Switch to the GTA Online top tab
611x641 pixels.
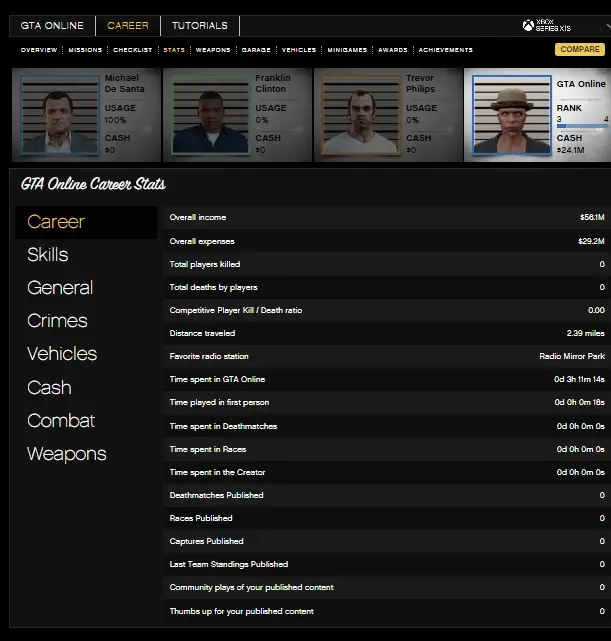tap(52, 25)
